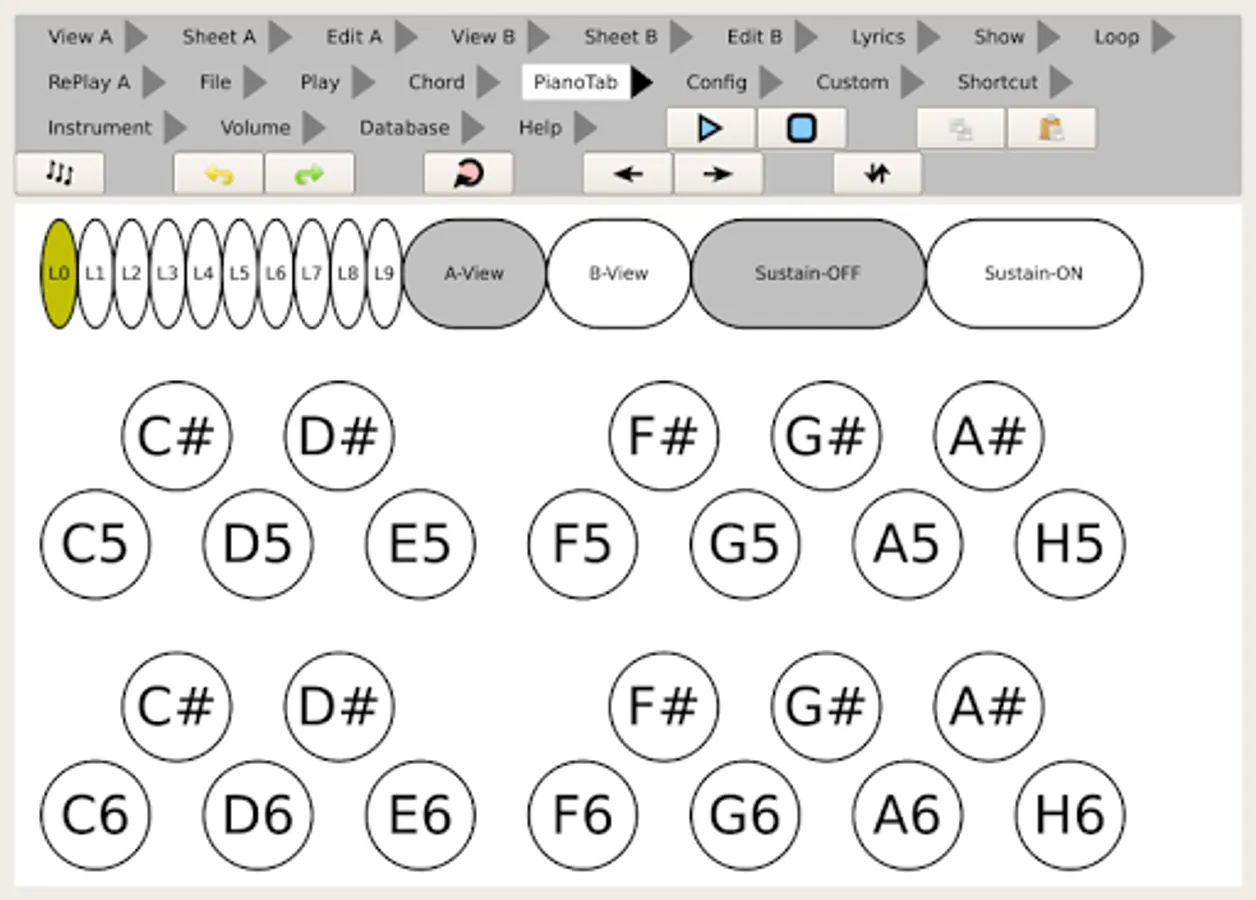The height and width of the screenshot is (900, 1256).
Task: Play the H6 note key
Action: pos(1070,815)
